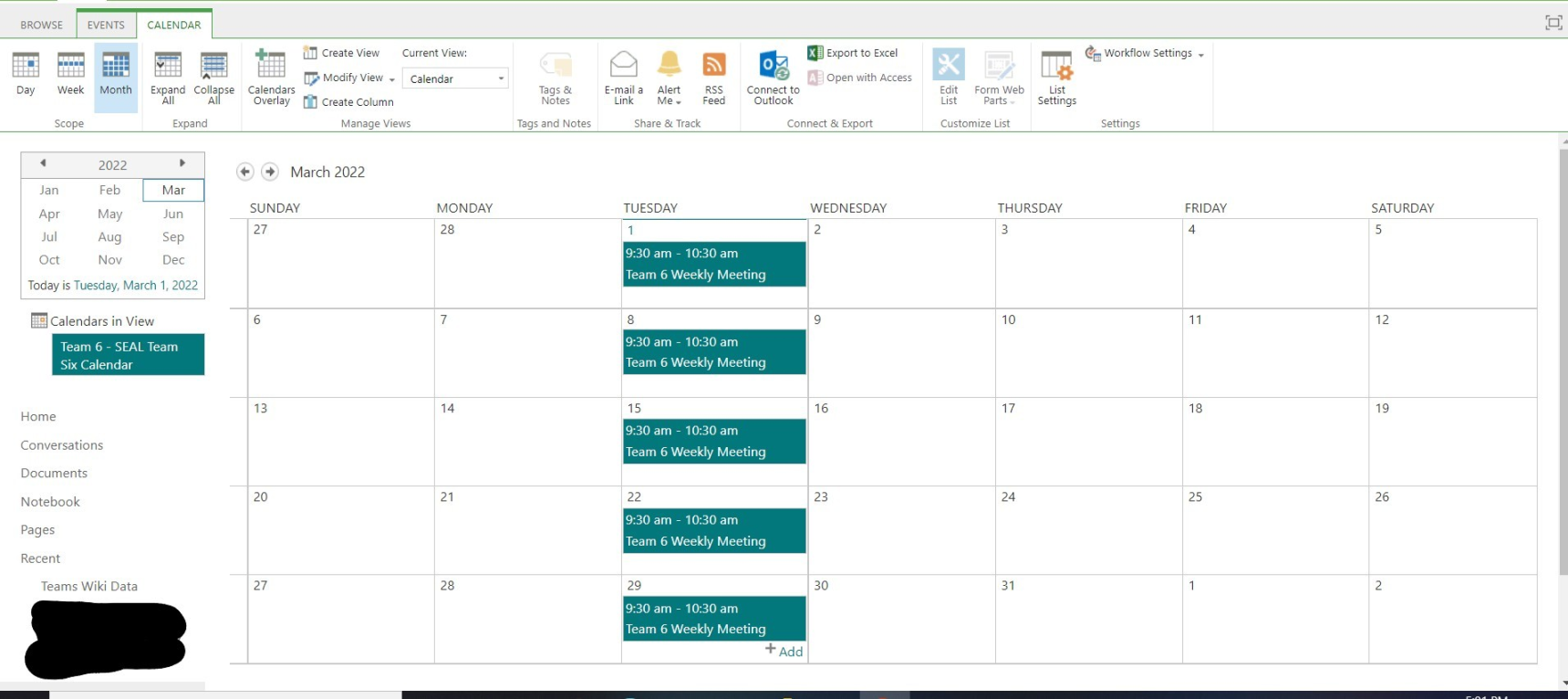Open Teams Wiki Data link
This screenshot has height=699, width=1568.
[x=89, y=586]
